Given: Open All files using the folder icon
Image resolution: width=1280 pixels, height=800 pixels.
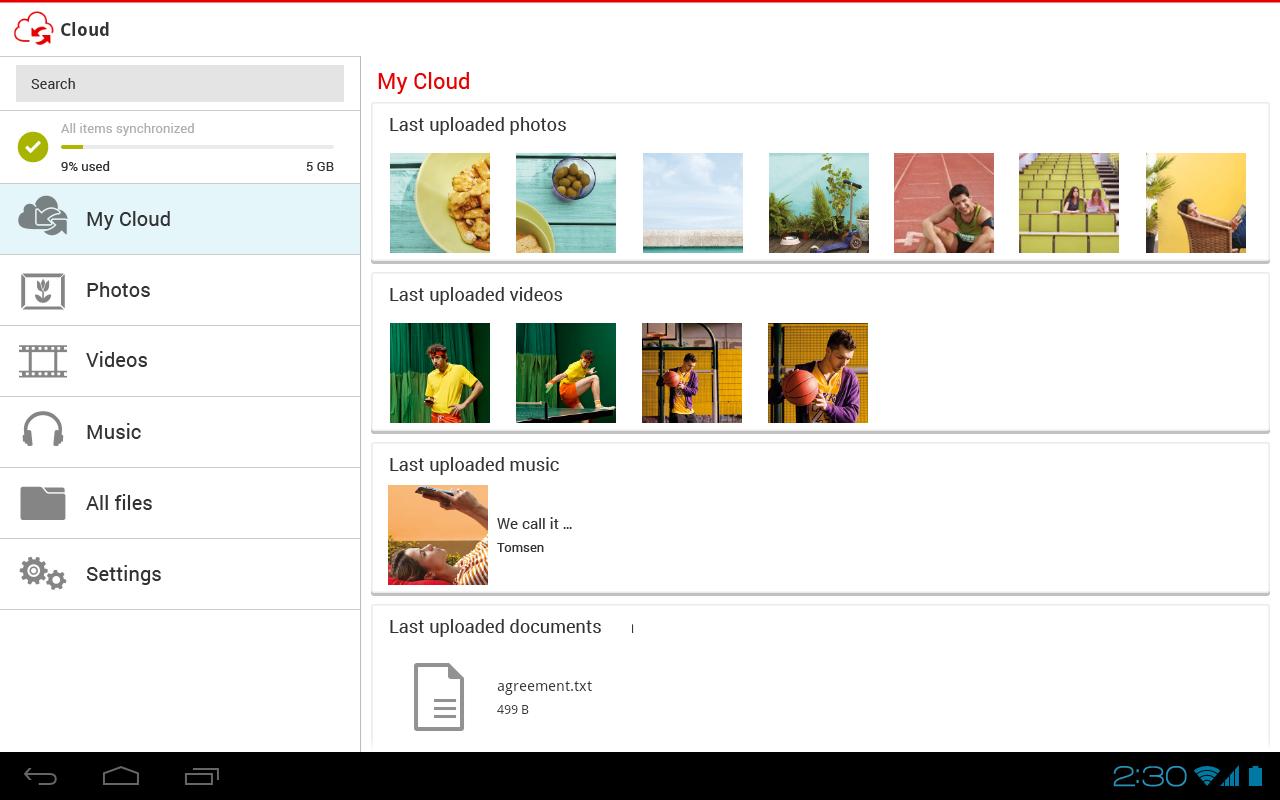Looking at the screenshot, I should pyautogui.click(x=41, y=503).
